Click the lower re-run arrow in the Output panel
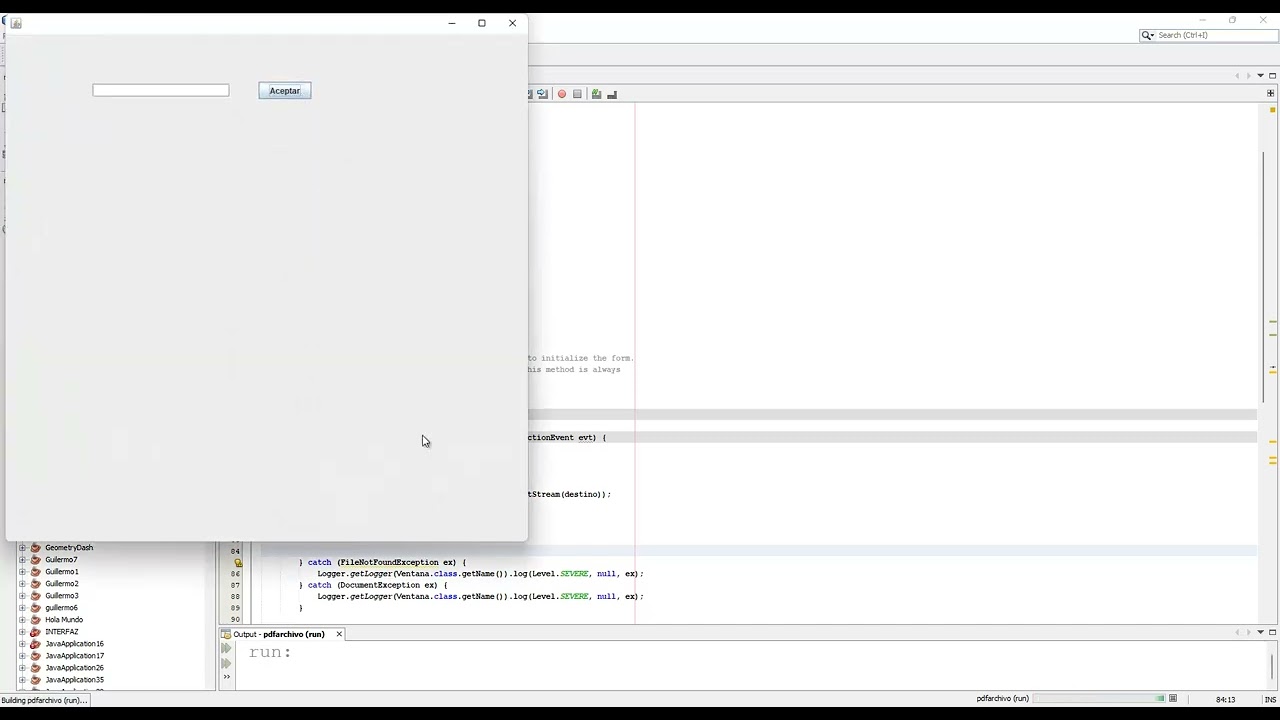 227,664
